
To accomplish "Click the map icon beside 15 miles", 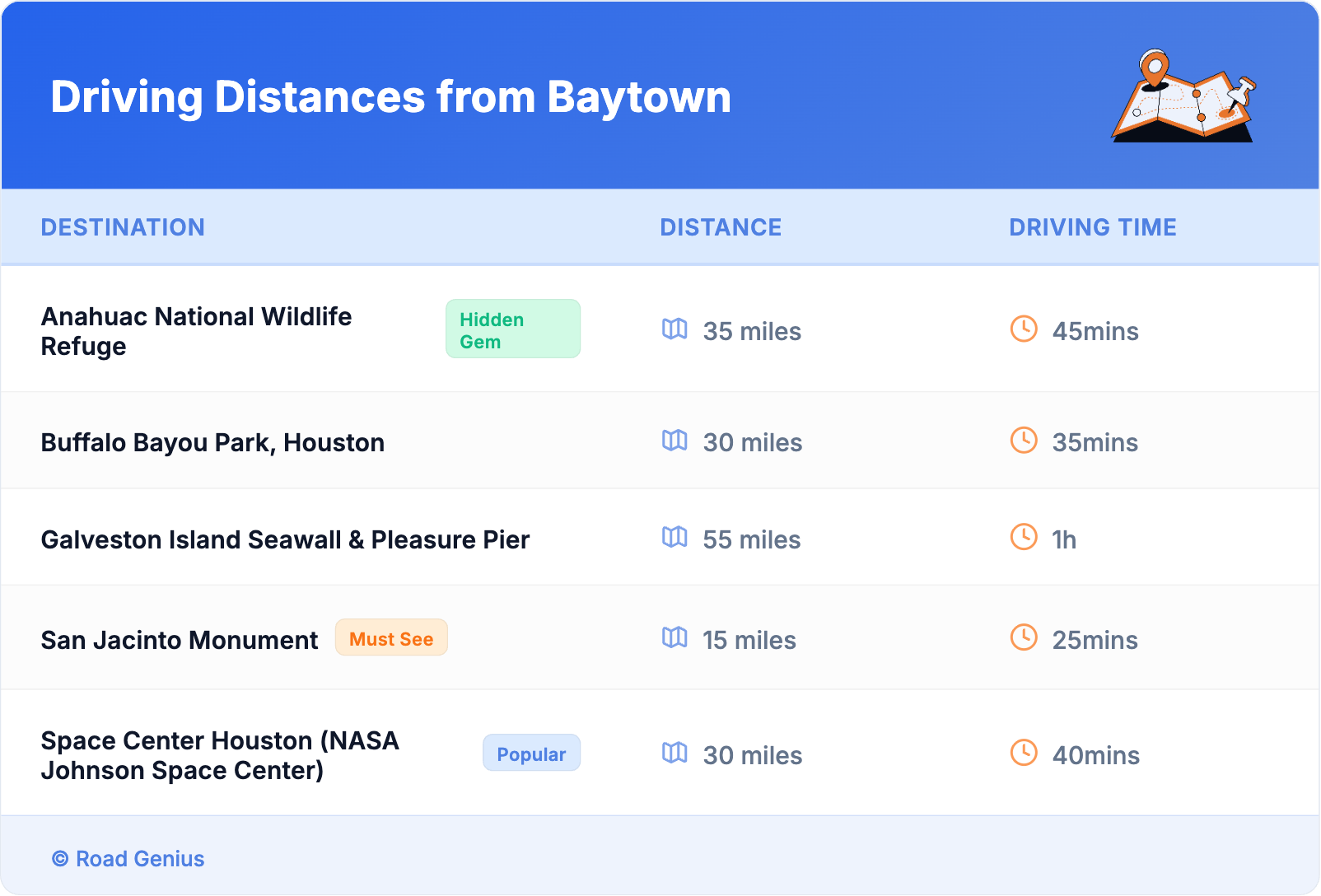I will click(675, 638).
